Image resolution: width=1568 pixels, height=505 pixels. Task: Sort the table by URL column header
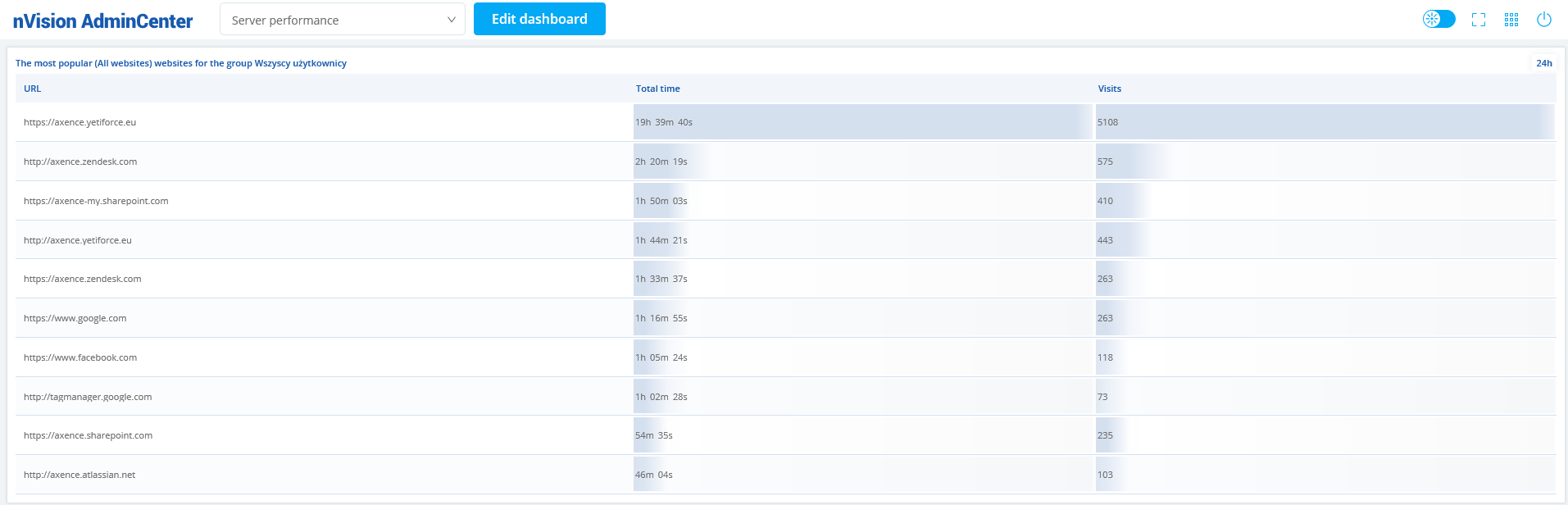[33, 89]
